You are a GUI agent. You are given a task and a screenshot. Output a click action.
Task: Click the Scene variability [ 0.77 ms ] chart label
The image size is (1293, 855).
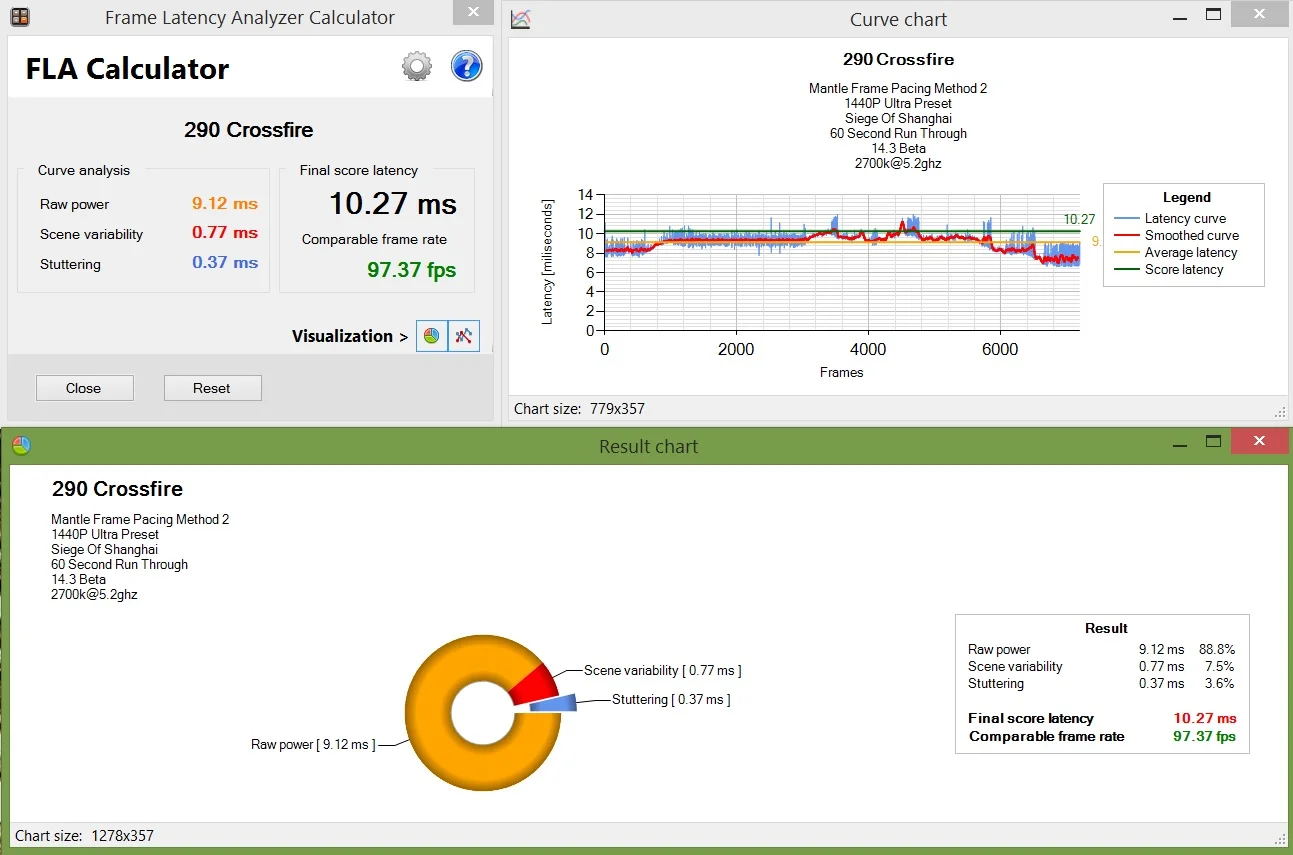click(x=663, y=670)
